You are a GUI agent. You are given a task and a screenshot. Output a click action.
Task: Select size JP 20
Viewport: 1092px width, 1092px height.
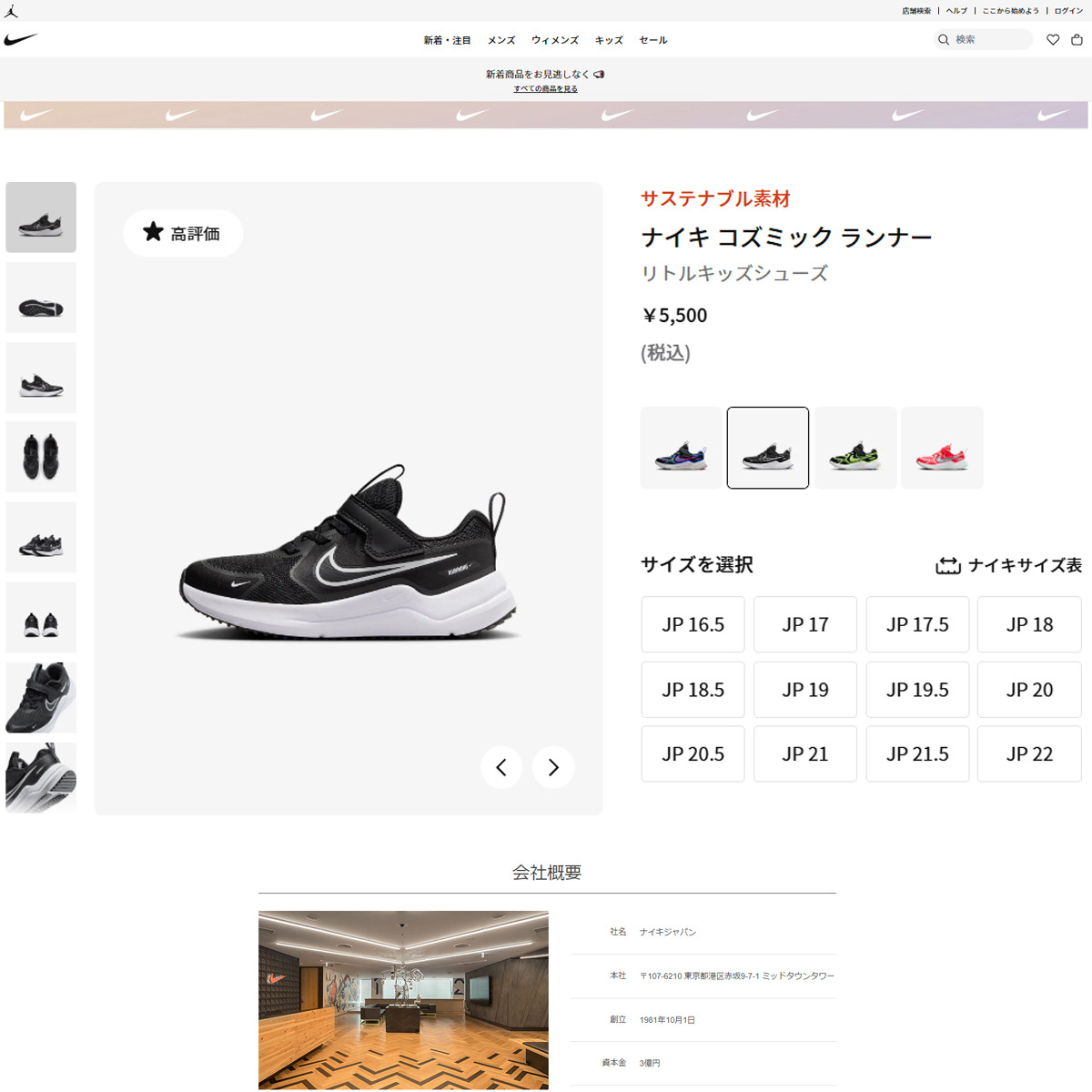pos(1029,690)
